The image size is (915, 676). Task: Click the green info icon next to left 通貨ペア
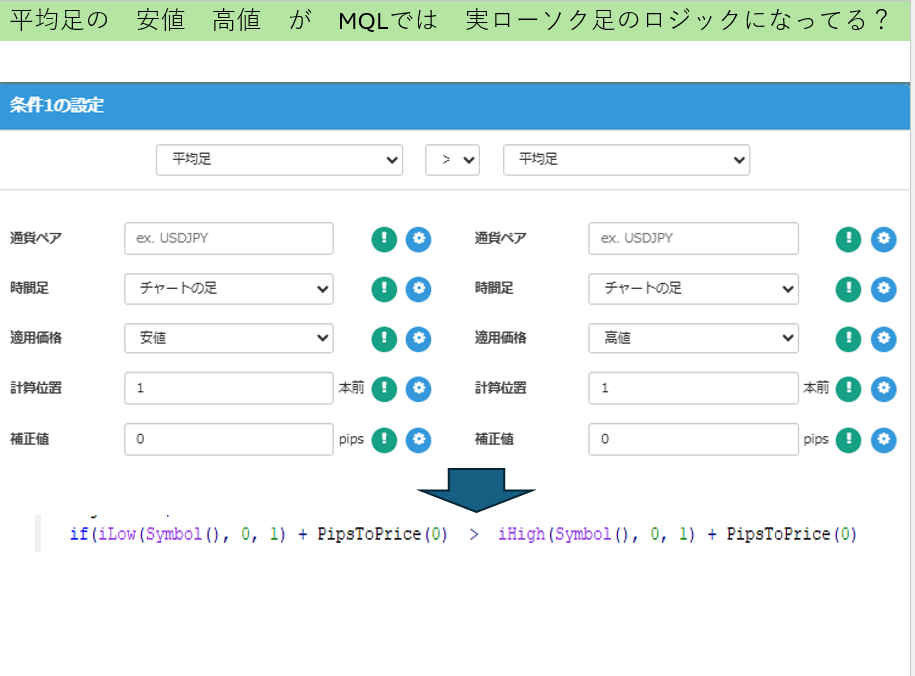[x=384, y=239]
